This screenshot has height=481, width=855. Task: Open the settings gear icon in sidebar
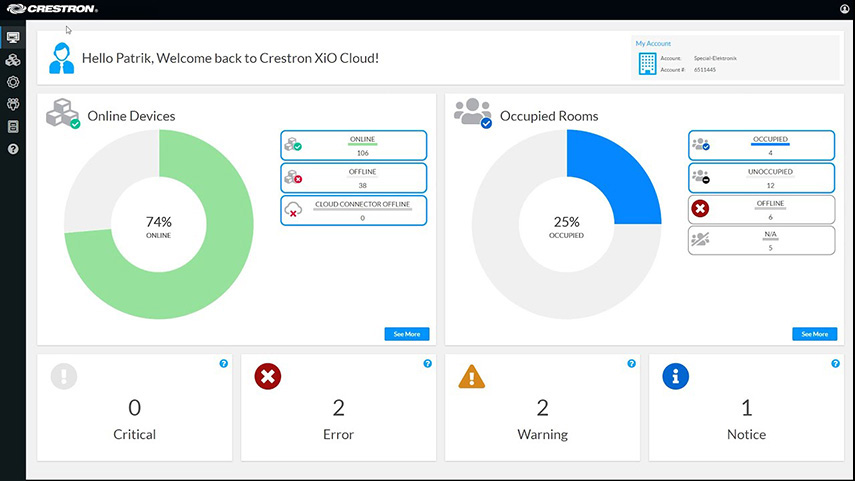13,82
